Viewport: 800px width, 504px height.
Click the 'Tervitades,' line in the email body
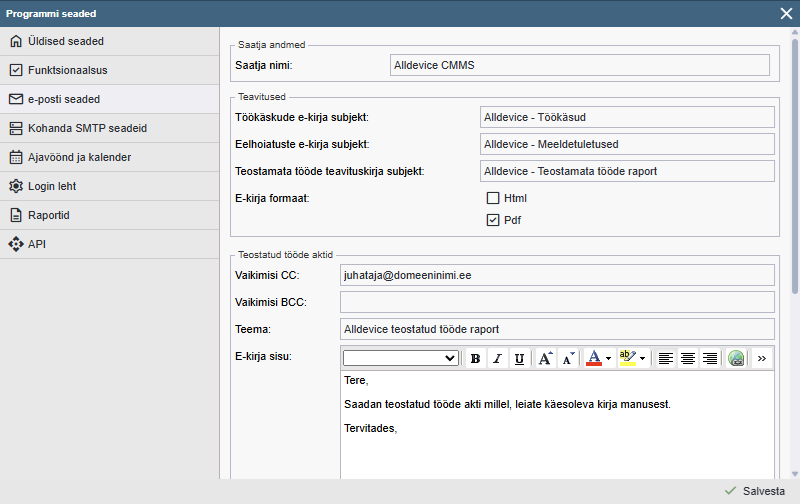(370, 429)
